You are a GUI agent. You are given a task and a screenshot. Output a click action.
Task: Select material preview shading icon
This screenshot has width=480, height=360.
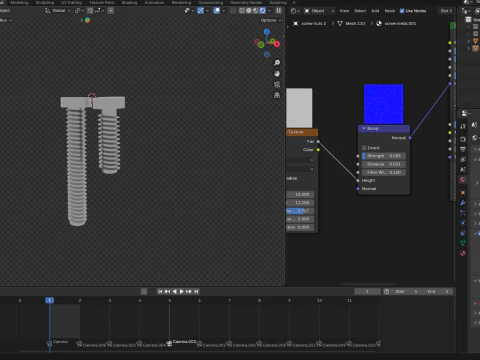255,11
